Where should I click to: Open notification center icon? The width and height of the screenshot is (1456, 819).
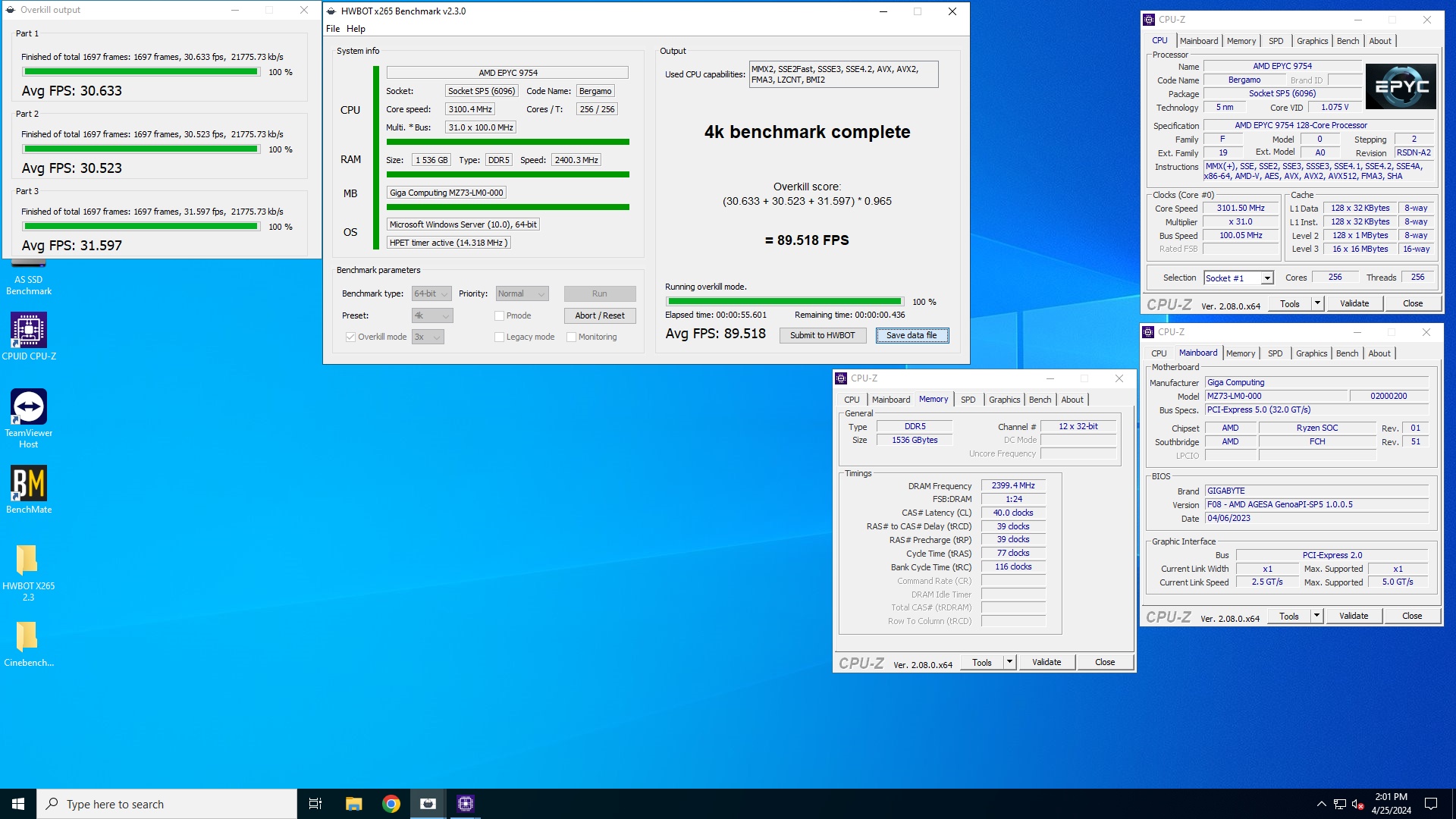1431,804
